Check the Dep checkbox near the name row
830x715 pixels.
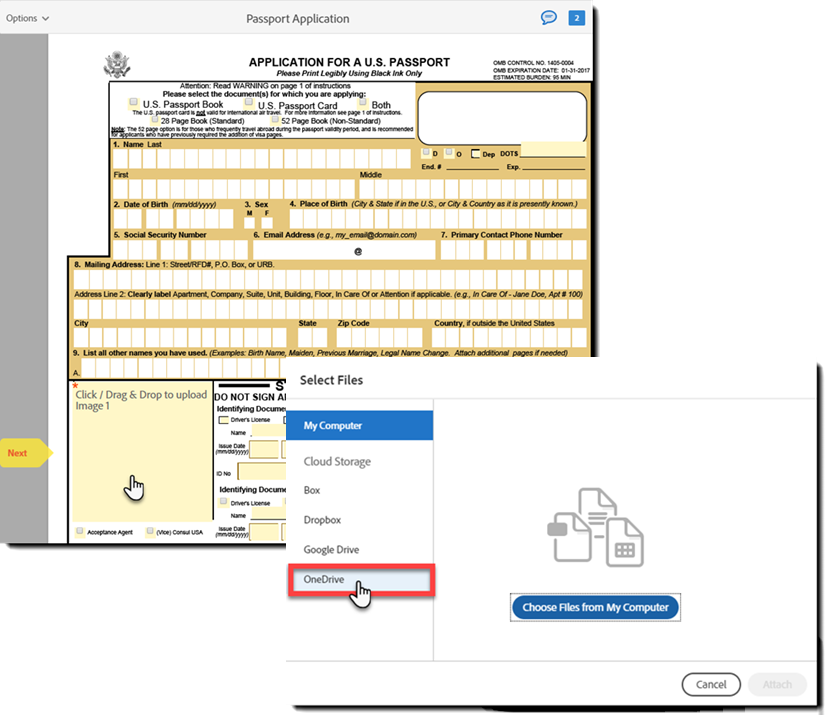474,153
